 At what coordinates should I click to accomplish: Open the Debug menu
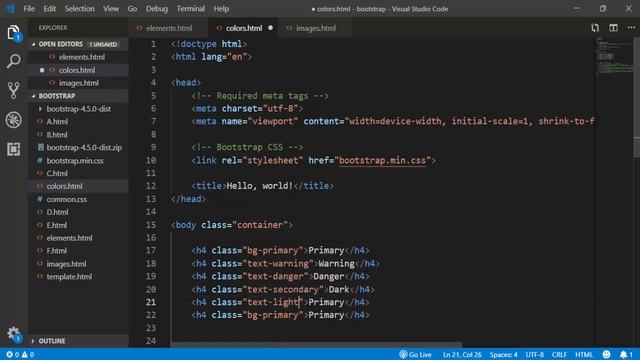pos(157,9)
